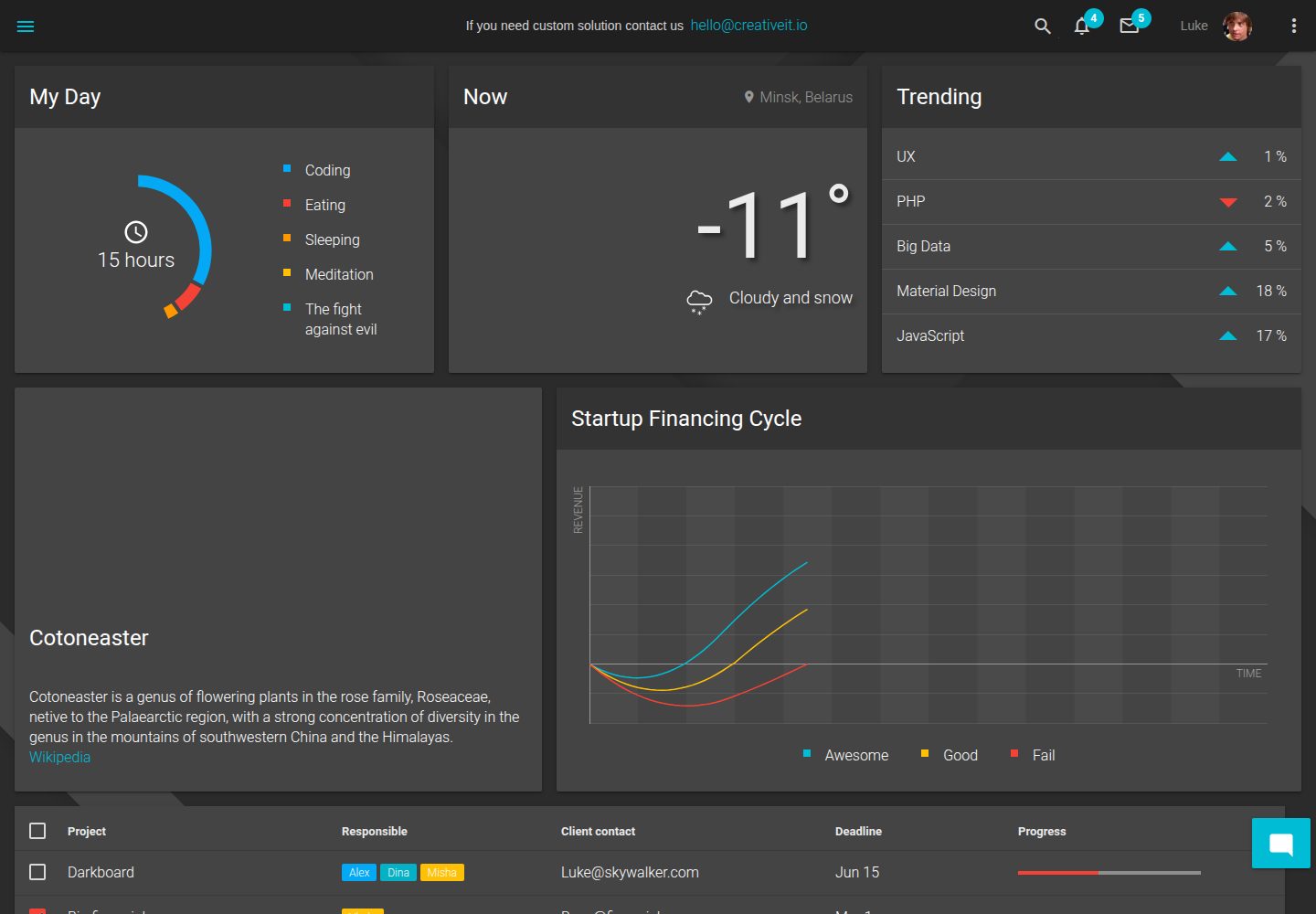Toggle Eating in My Day legend

314,205
